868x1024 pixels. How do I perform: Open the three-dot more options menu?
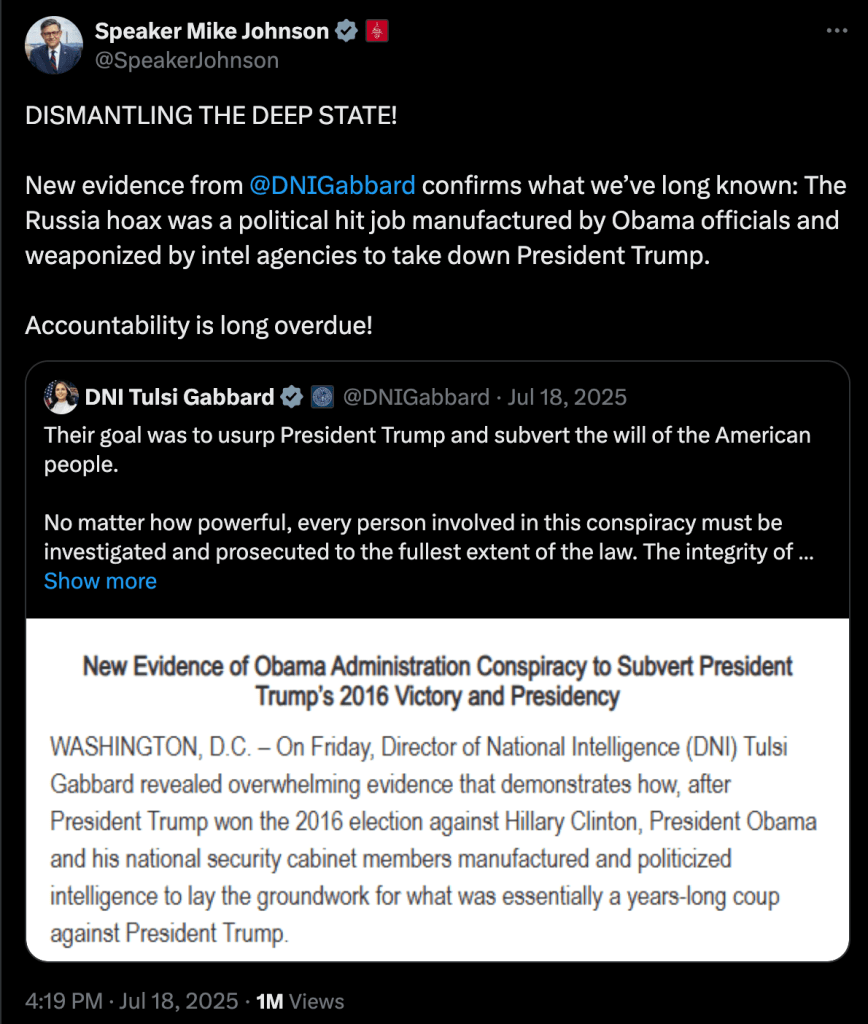pyautogui.click(x=836, y=32)
